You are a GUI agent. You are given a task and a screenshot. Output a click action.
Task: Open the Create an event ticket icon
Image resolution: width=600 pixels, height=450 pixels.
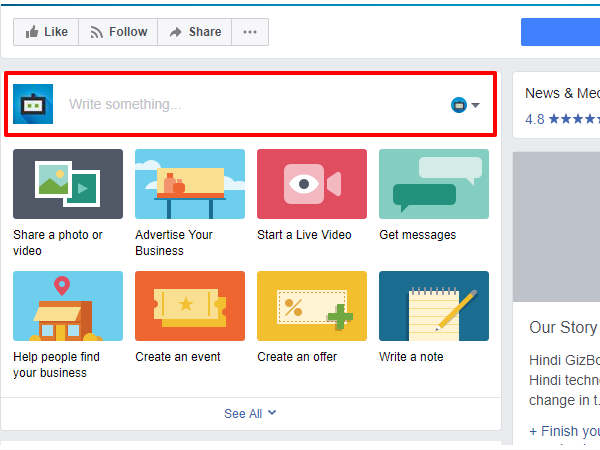click(190, 306)
